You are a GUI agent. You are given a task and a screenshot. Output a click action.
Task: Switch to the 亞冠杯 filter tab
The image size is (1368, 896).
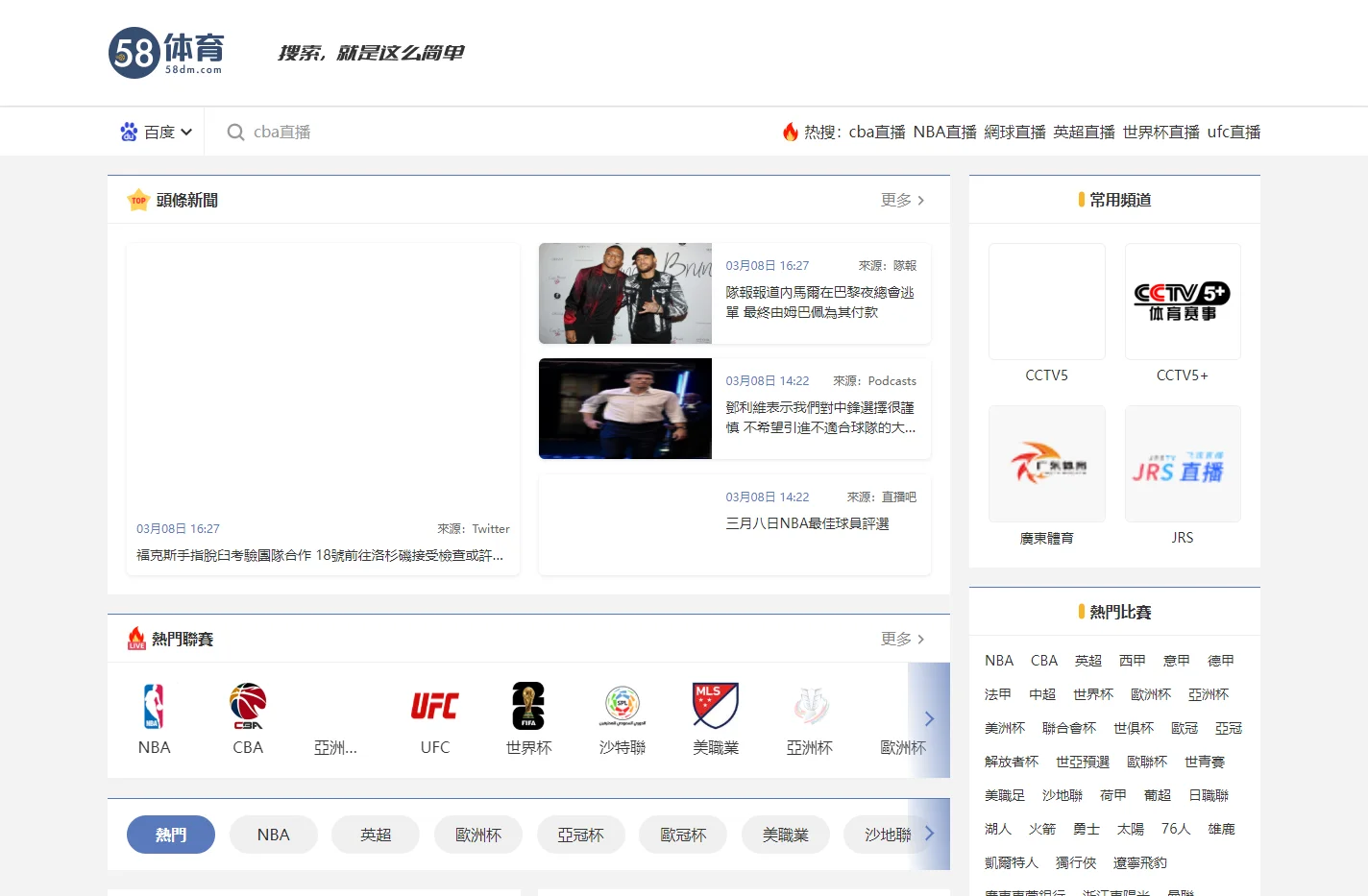pyautogui.click(x=580, y=835)
